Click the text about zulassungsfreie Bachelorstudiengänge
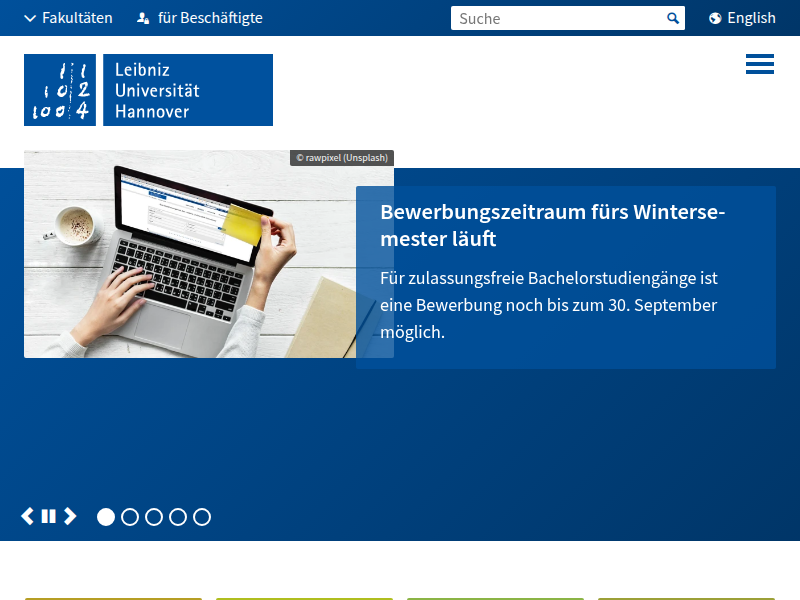The height and width of the screenshot is (600, 800). point(548,305)
